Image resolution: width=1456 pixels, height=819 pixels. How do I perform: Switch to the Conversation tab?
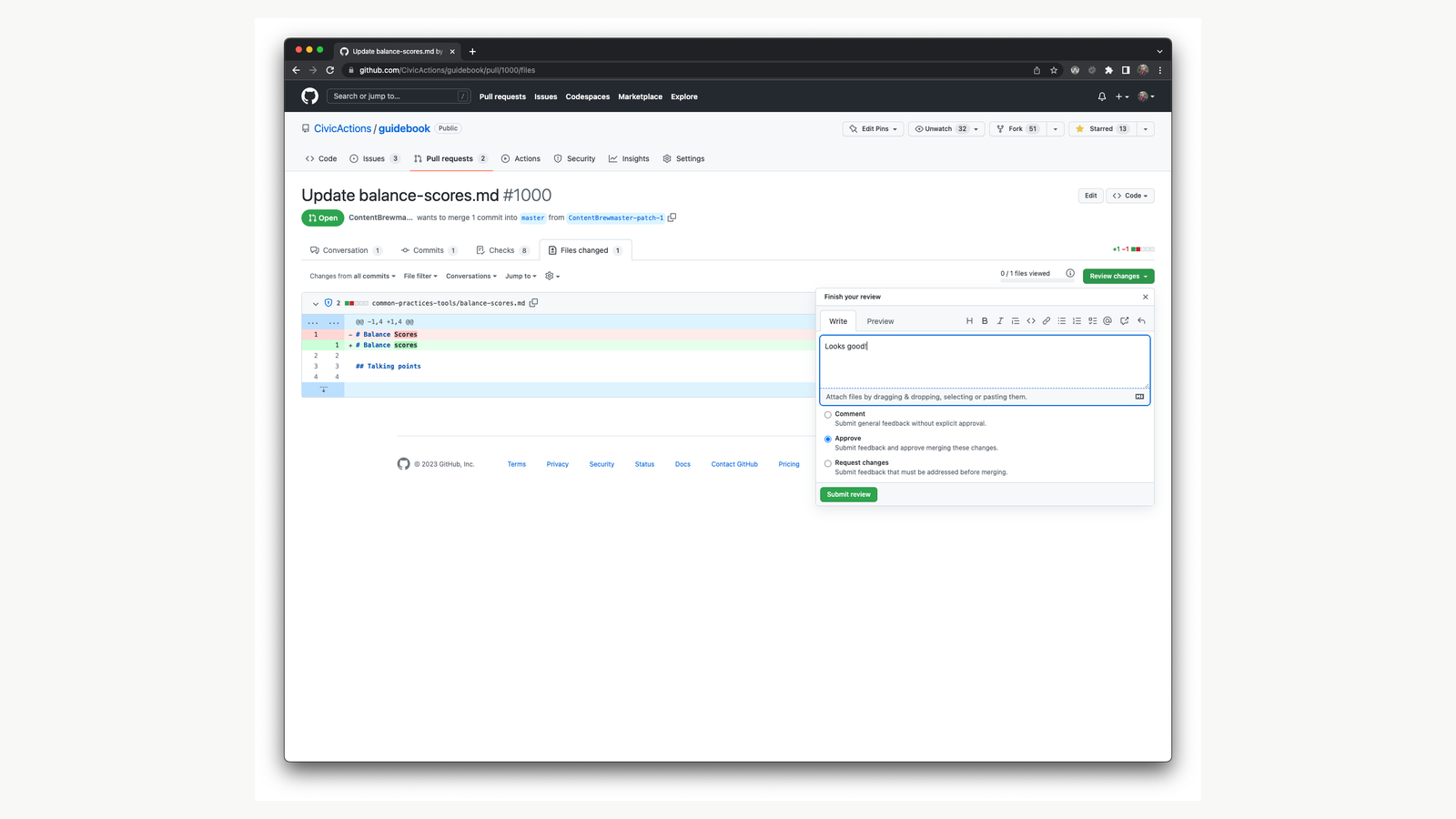pos(346,250)
